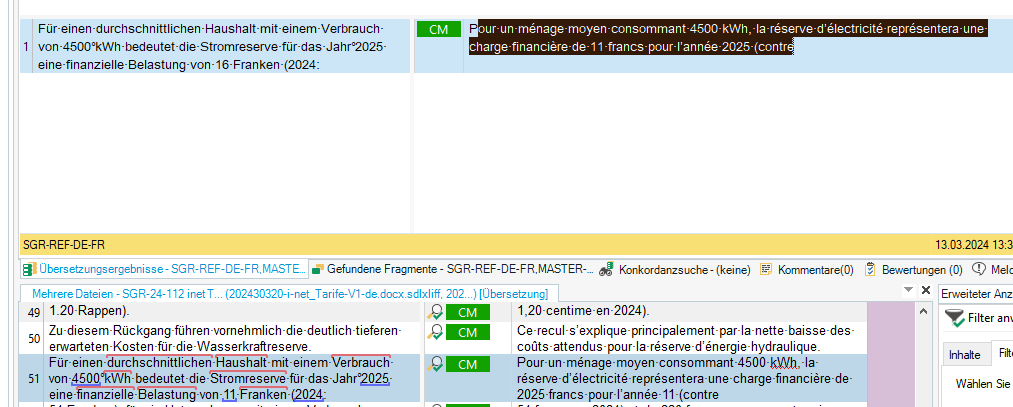
Task: Click target text 'Ce recul s'explique principalement'
Action: point(616,330)
